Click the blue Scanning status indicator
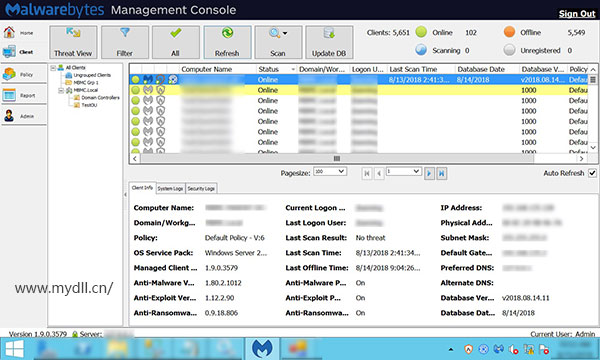Viewport: 600px width, 360px height. [x=421, y=50]
